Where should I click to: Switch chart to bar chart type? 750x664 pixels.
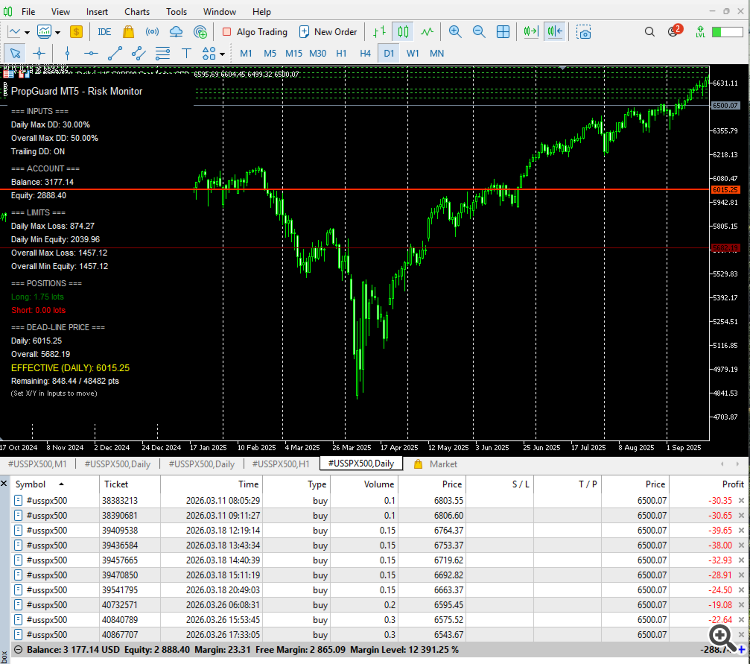(379, 32)
